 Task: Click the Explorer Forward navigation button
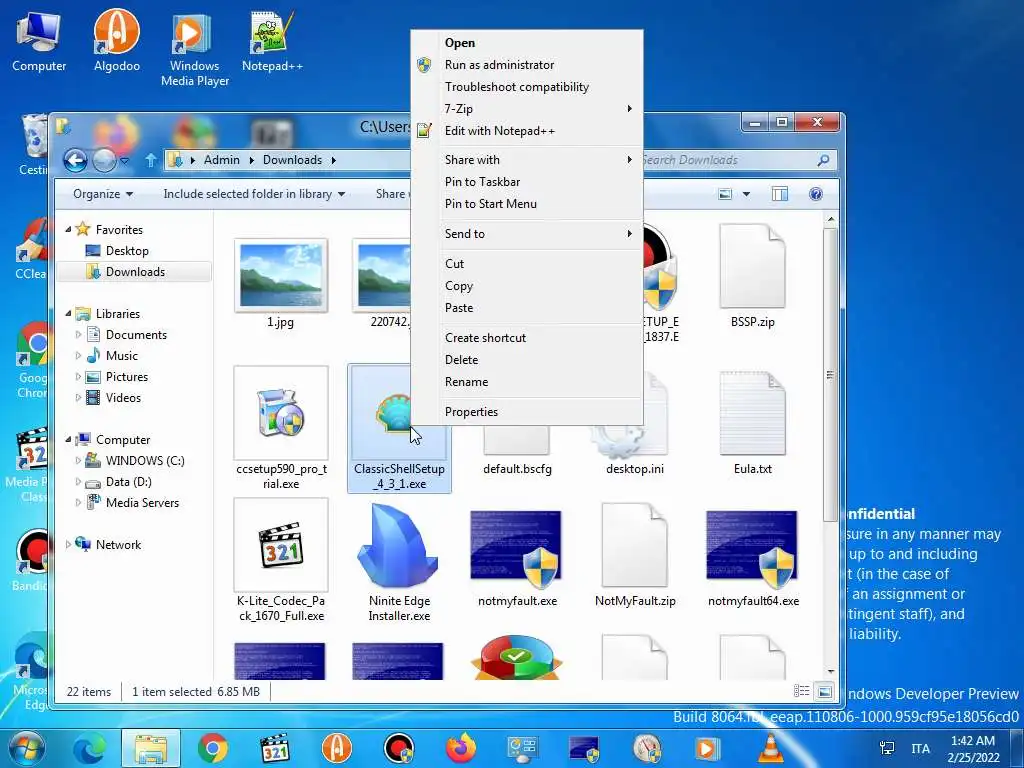point(104,160)
